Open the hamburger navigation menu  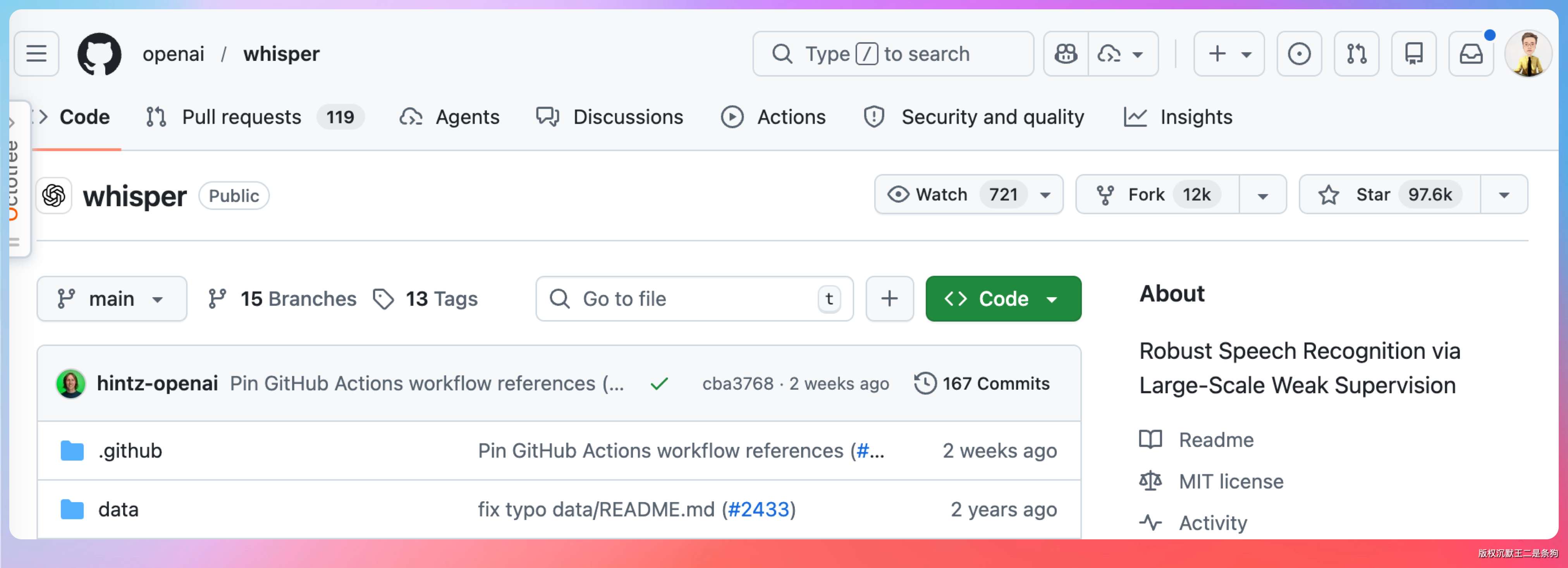(x=36, y=53)
